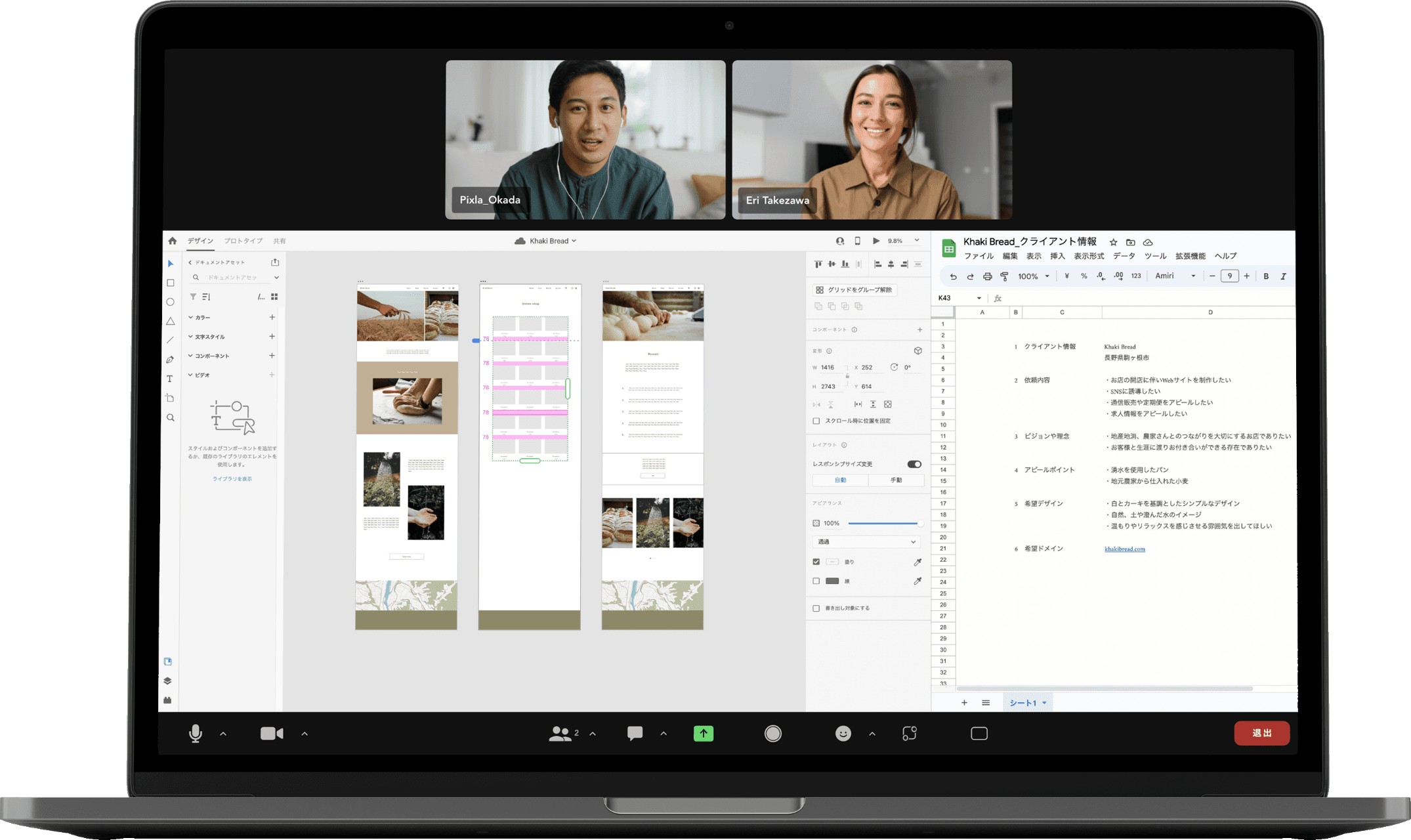Click the 3D transform cube icon
1411x840 pixels.
[918, 350]
